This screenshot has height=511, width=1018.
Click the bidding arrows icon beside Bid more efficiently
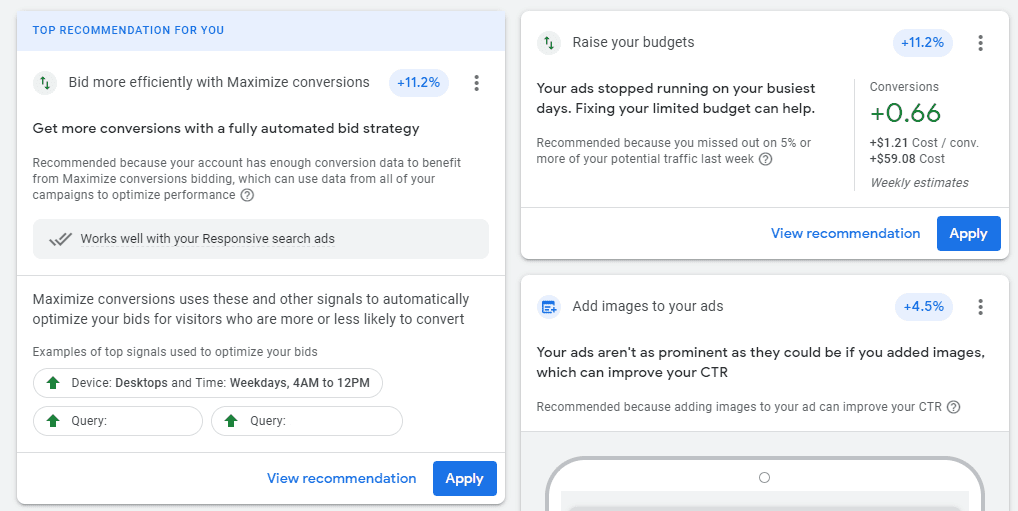coord(45,83)
